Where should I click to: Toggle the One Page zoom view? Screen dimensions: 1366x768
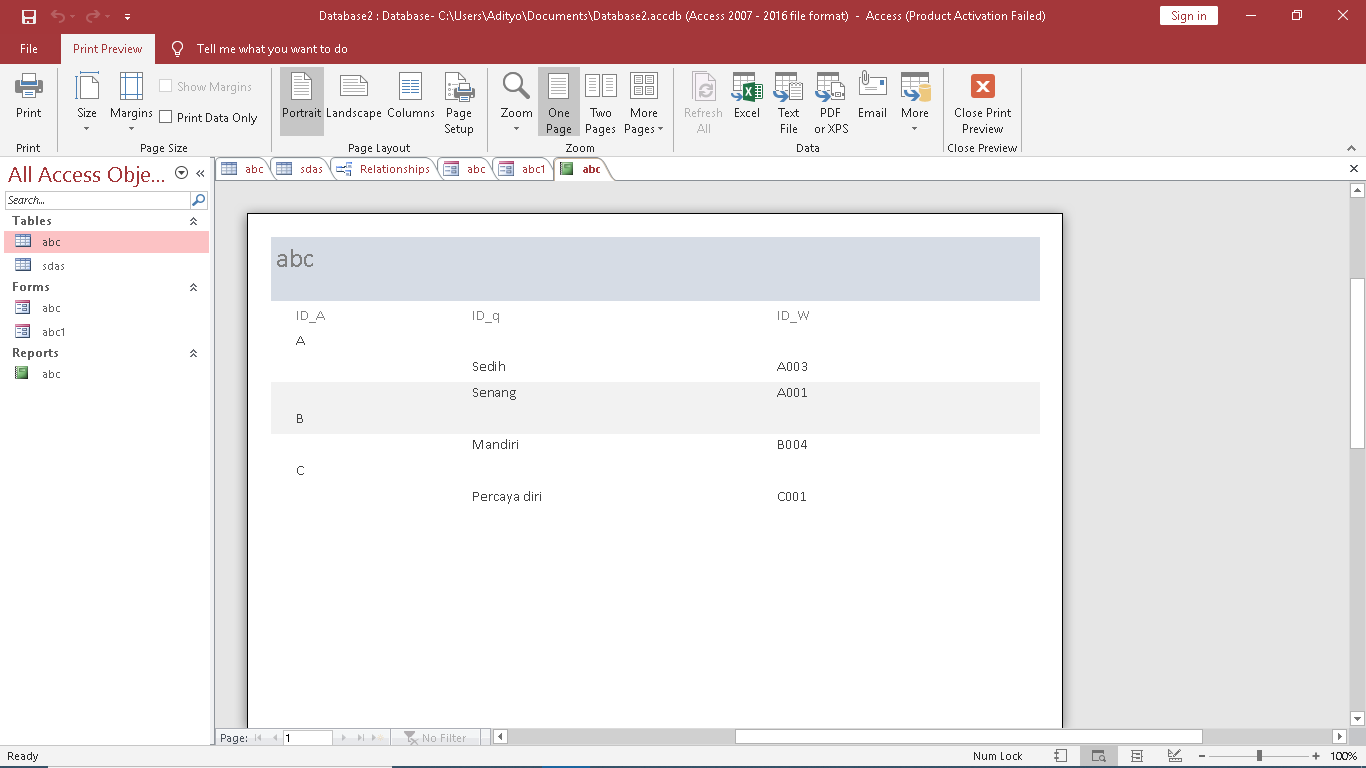click(559, 103)
